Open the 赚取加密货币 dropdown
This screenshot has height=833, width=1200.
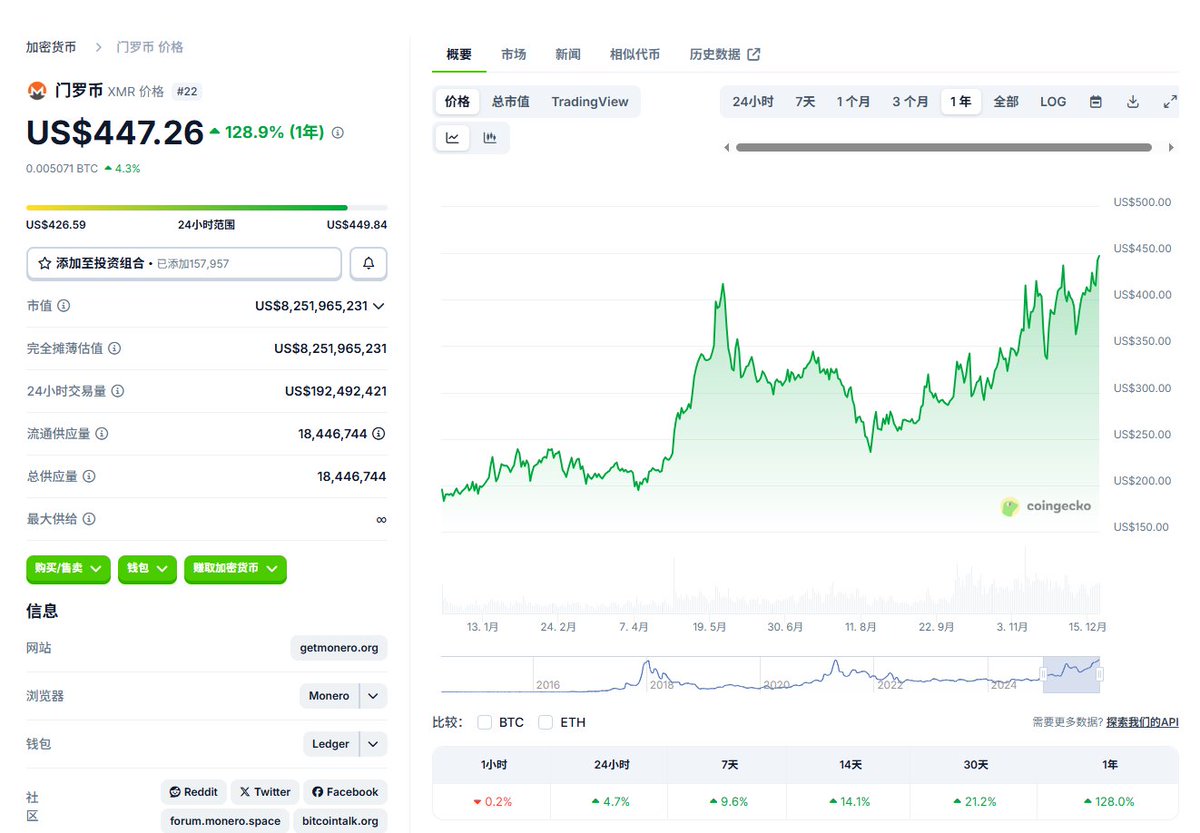(235, 568)
